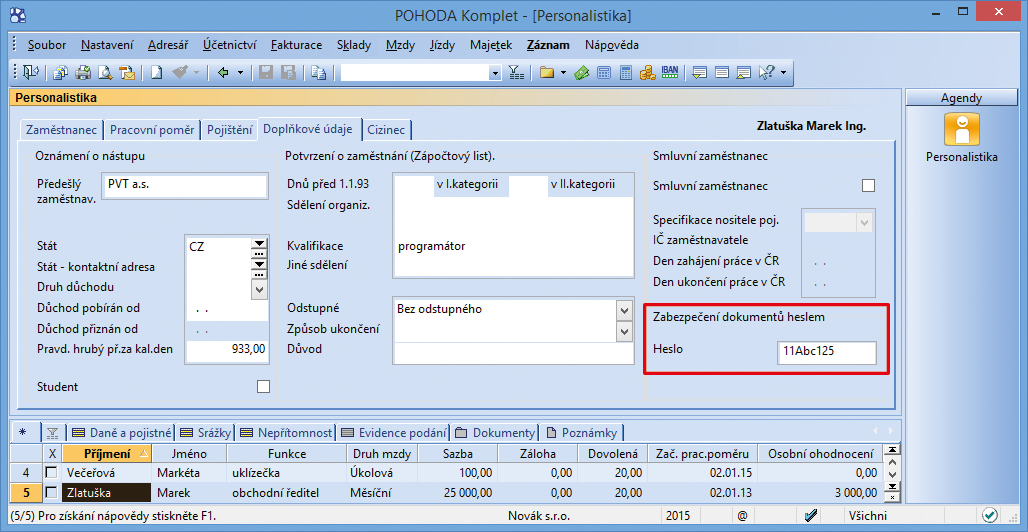Open the Mzdy menu
Viewport: 1028px width, 532px height.
point(400,45)
